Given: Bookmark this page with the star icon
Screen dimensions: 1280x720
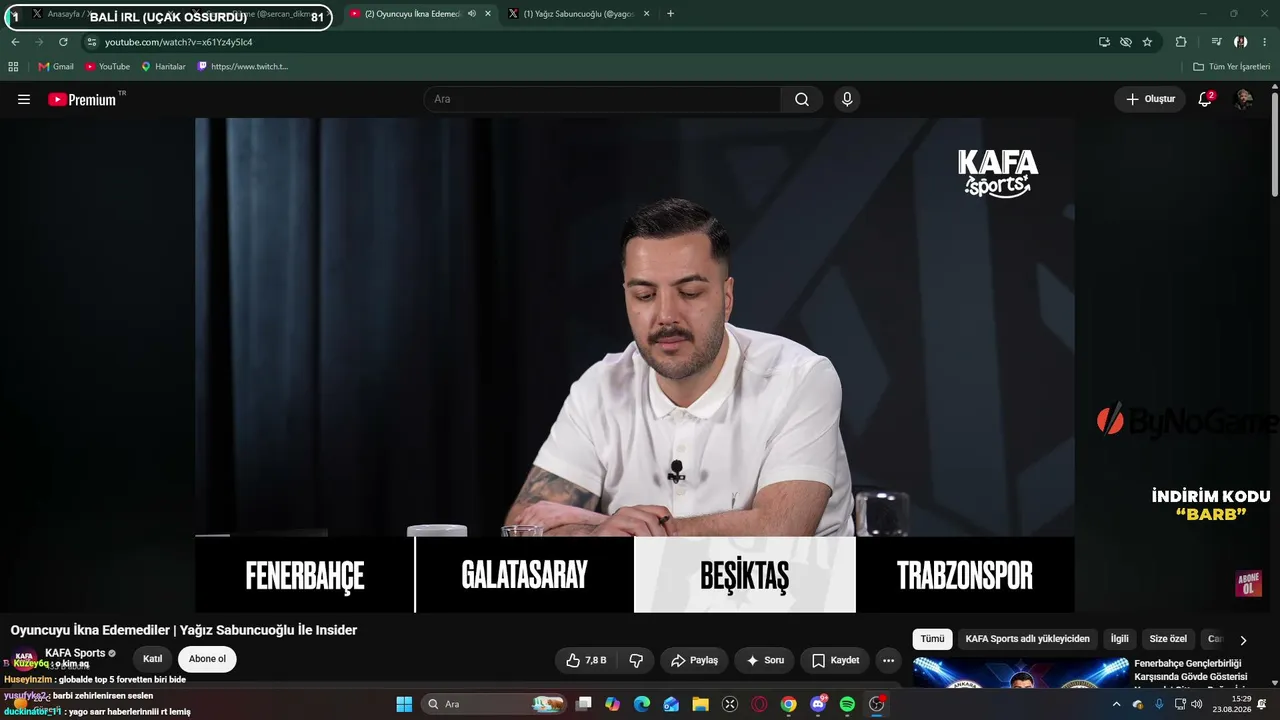Looking at the screenshot, I should 1147,42.
